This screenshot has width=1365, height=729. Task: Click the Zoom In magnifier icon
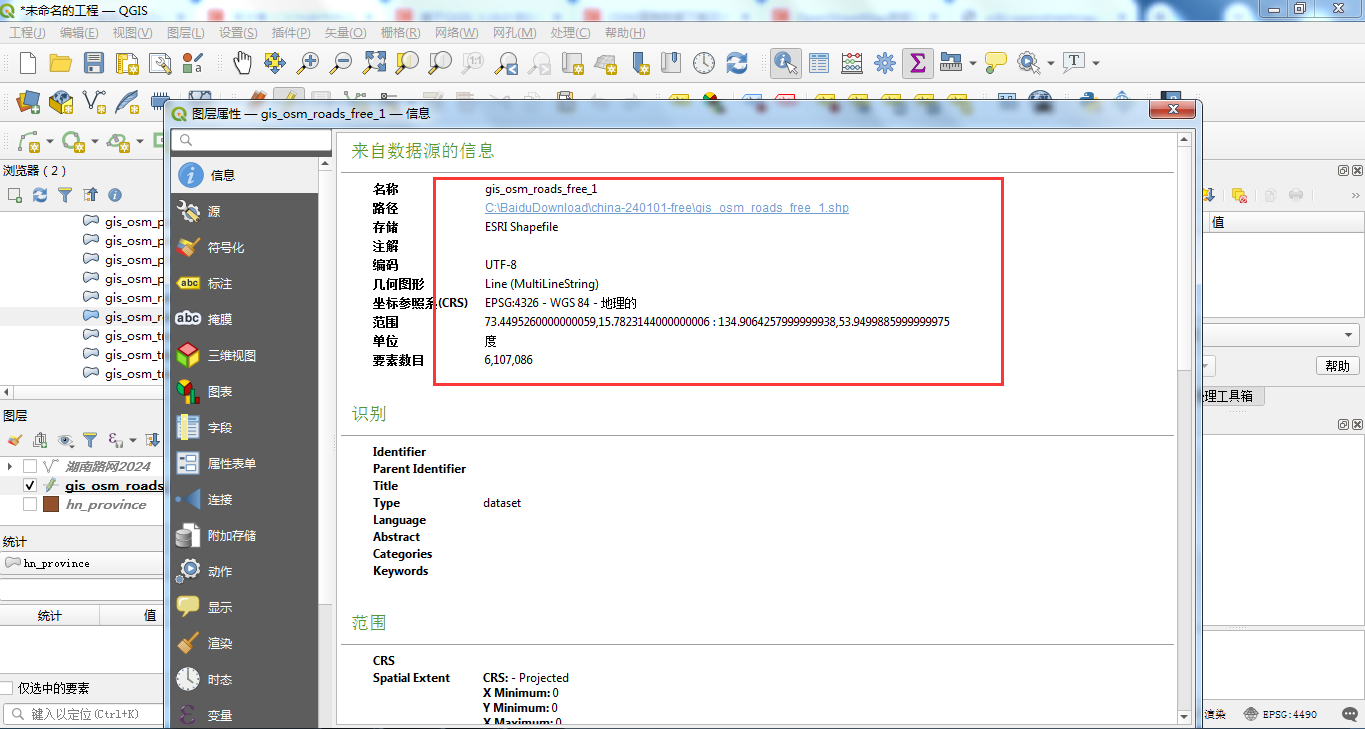pos(308,63)
